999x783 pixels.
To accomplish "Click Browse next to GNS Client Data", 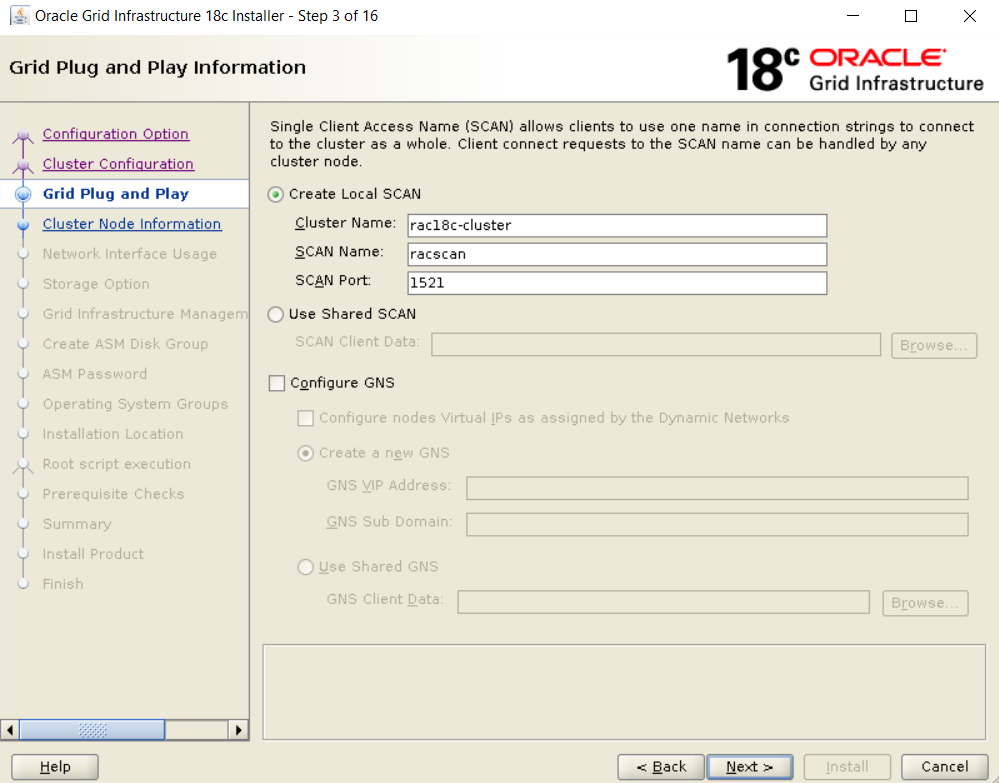I will (925, 603).
